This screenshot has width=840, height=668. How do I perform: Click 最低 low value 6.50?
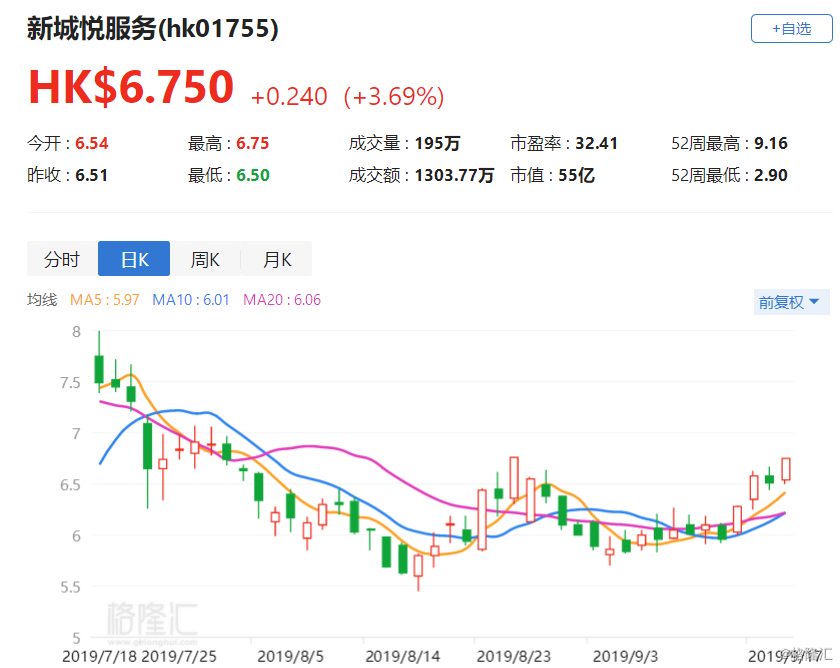click(x=253, y=175)
